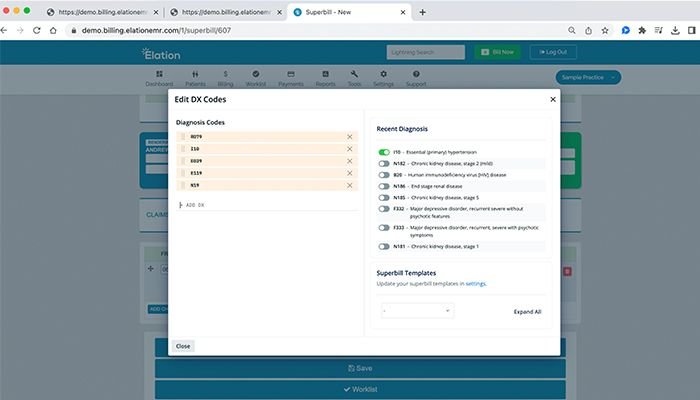Switch to the Superbill - New tab

[x=344, y=12]
